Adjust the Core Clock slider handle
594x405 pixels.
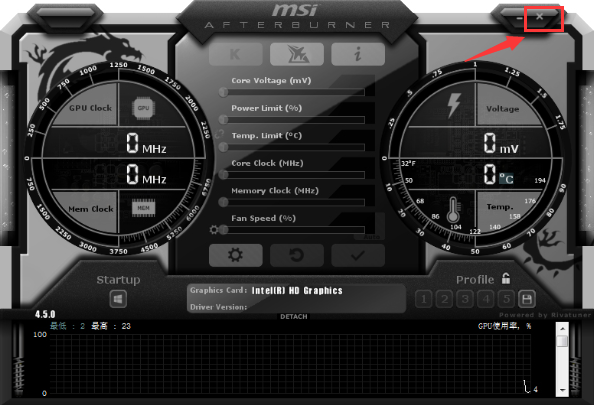click(x=224, y=175)
